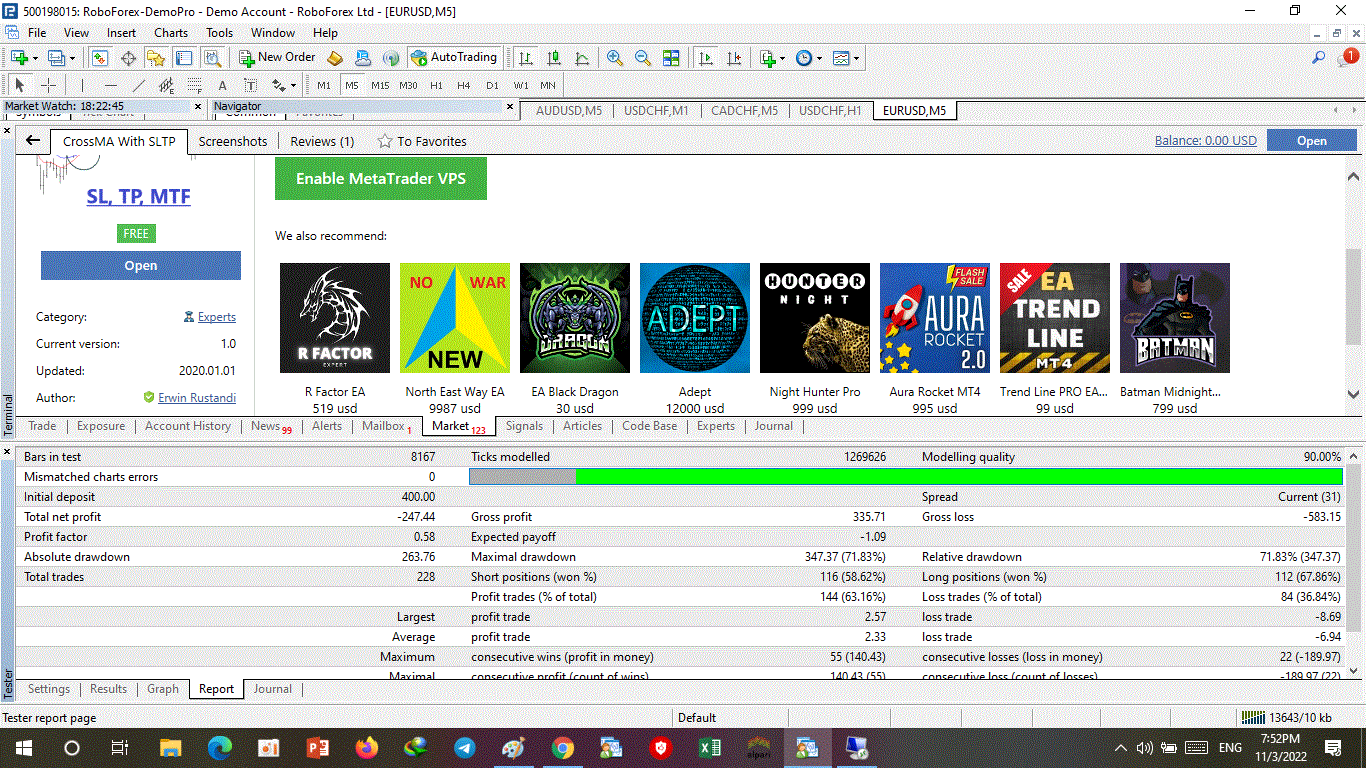Expand the Profiles dropdown arrow

72,58
